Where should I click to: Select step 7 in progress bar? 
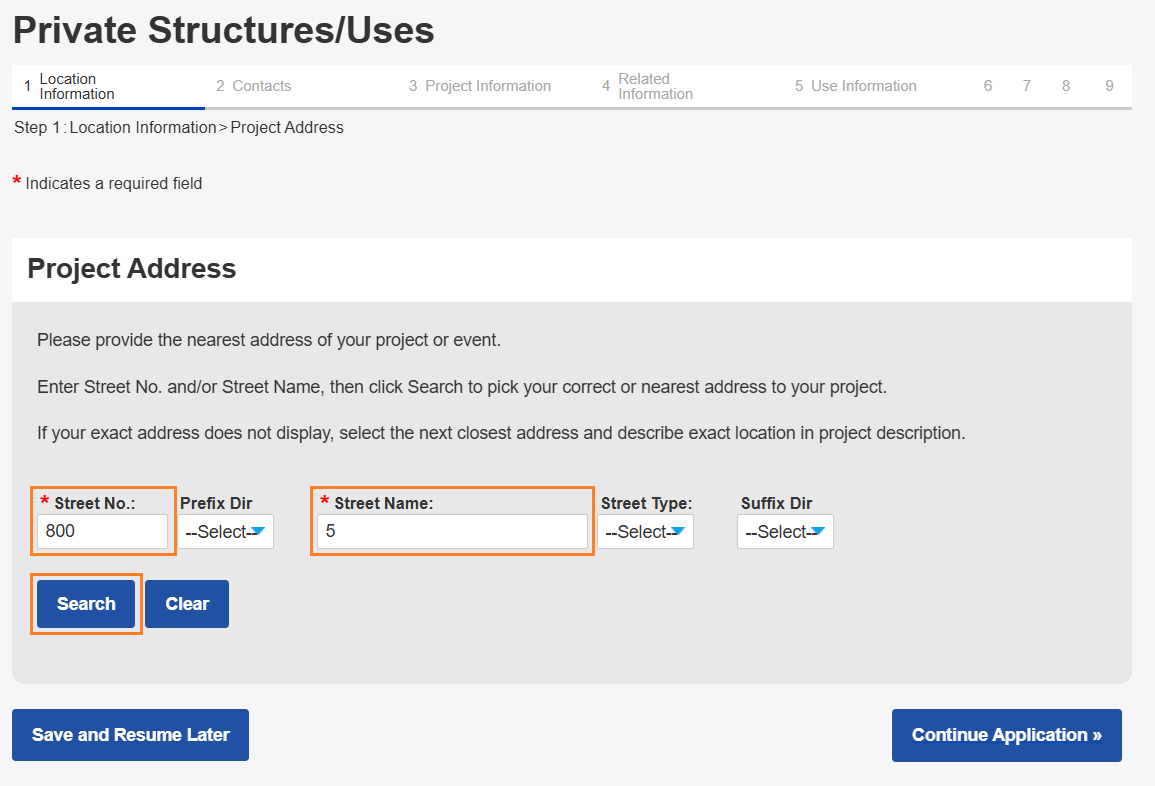(x=1027, y=87)
